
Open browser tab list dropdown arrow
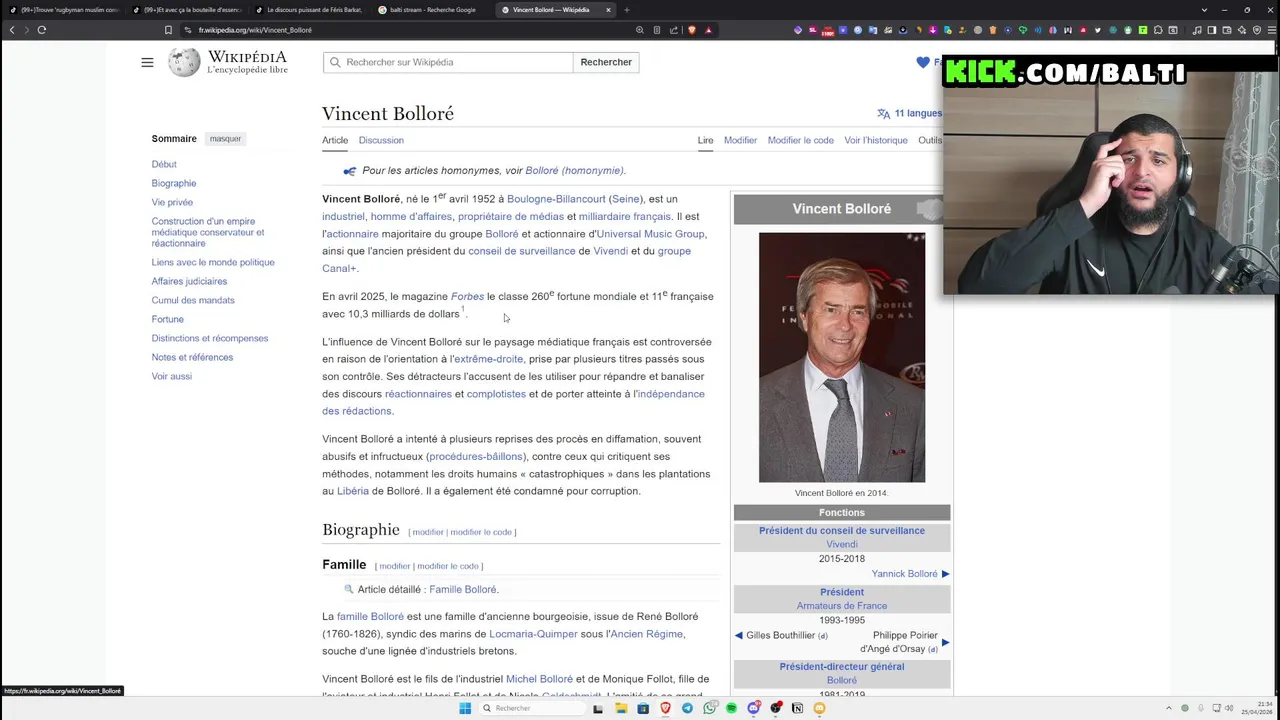click(x=1204, y=10)
